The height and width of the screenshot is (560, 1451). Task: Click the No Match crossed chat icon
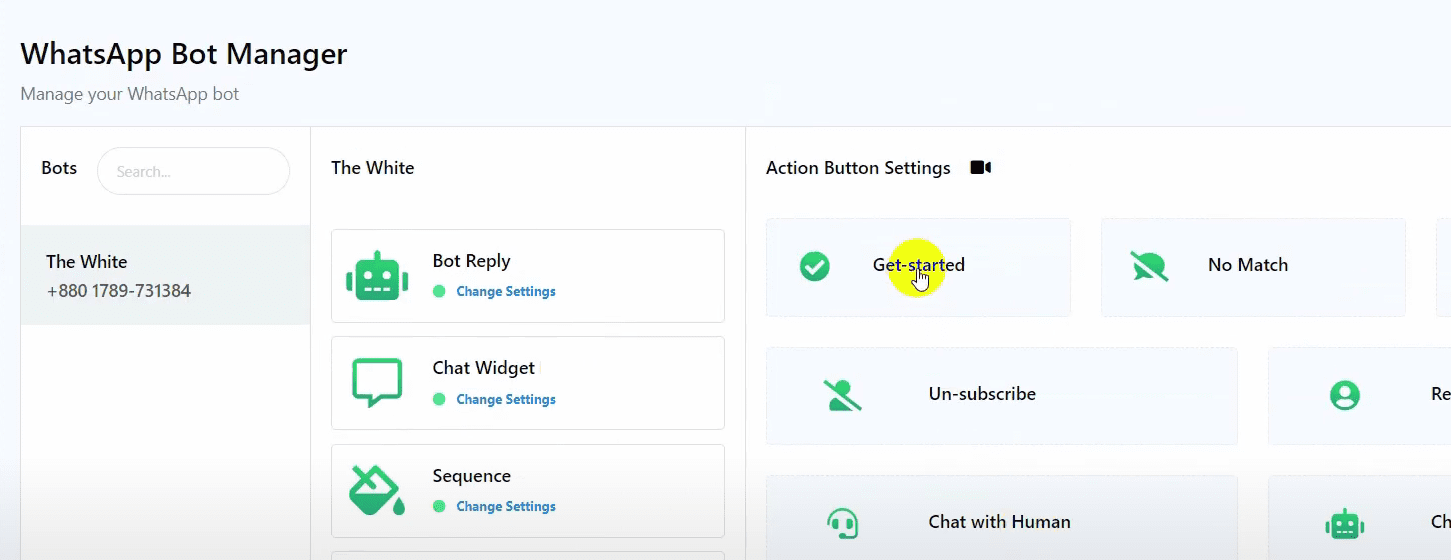pos(1149,266)
